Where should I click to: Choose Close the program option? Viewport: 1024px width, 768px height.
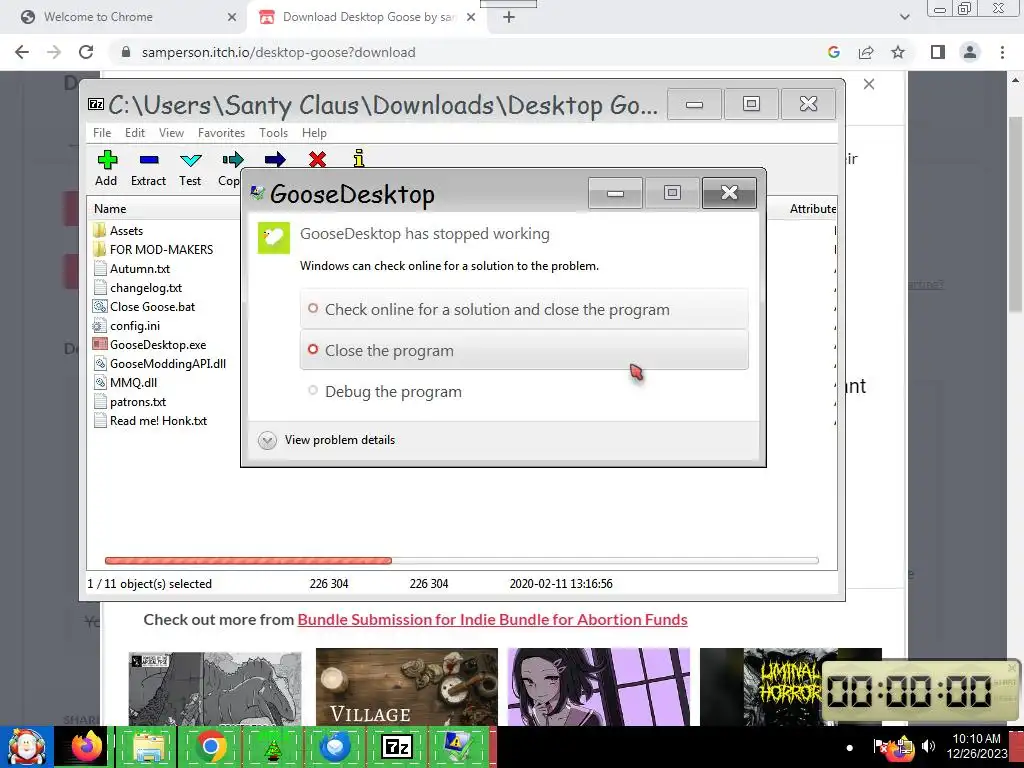pos(524,351)
